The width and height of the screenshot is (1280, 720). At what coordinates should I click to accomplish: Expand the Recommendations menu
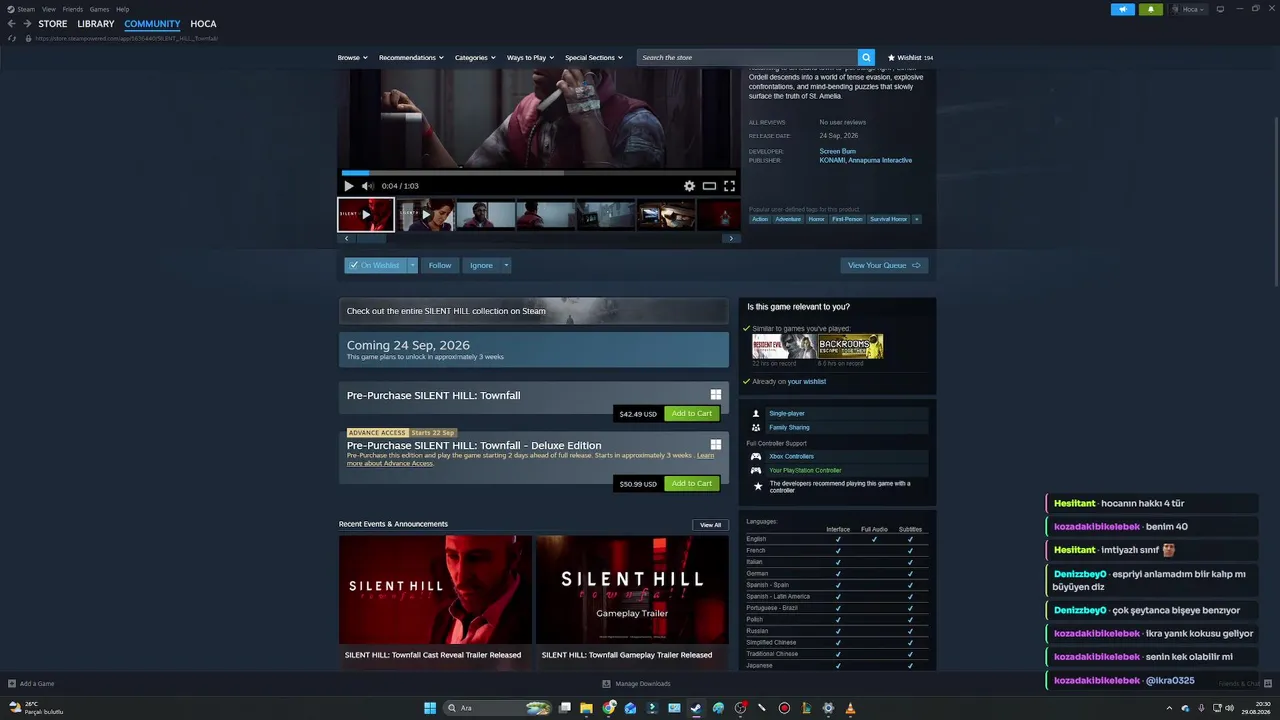tap(411, 58)
